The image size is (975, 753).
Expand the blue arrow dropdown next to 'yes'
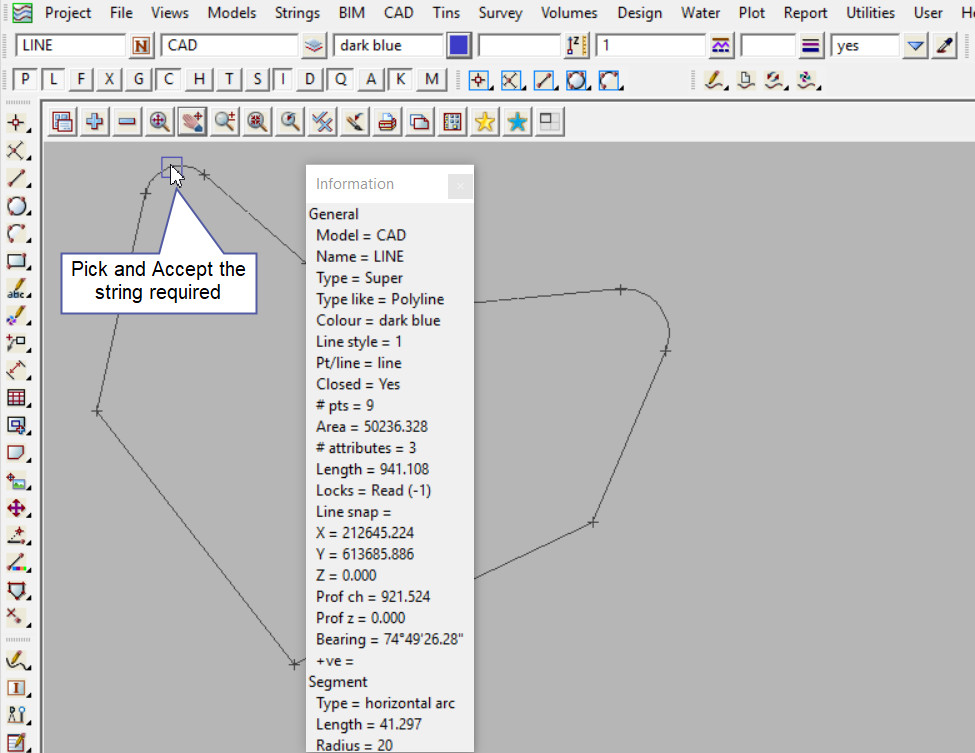(x=915, y=46)
